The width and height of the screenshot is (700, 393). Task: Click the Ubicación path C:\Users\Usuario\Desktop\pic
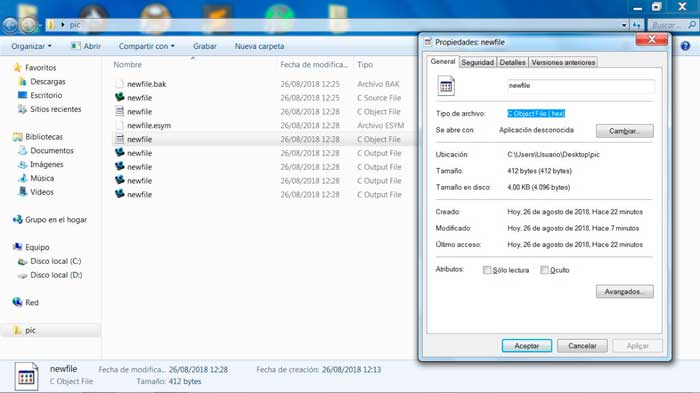click(x=553, y=155)
